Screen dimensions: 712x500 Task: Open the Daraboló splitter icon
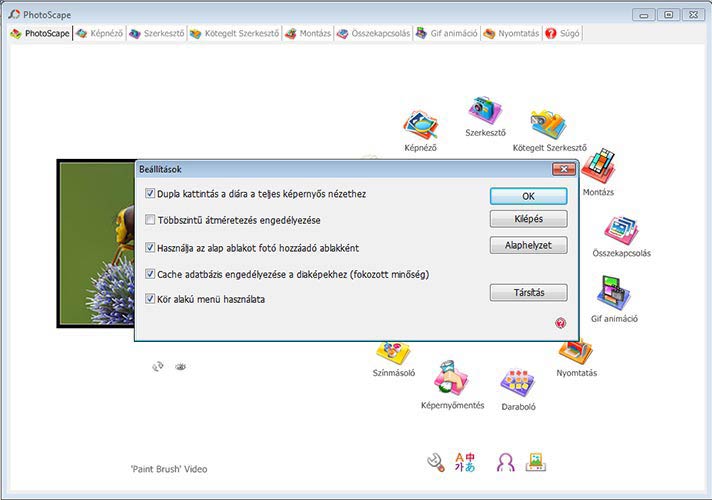pyautogui.click(x=517, y=385)
